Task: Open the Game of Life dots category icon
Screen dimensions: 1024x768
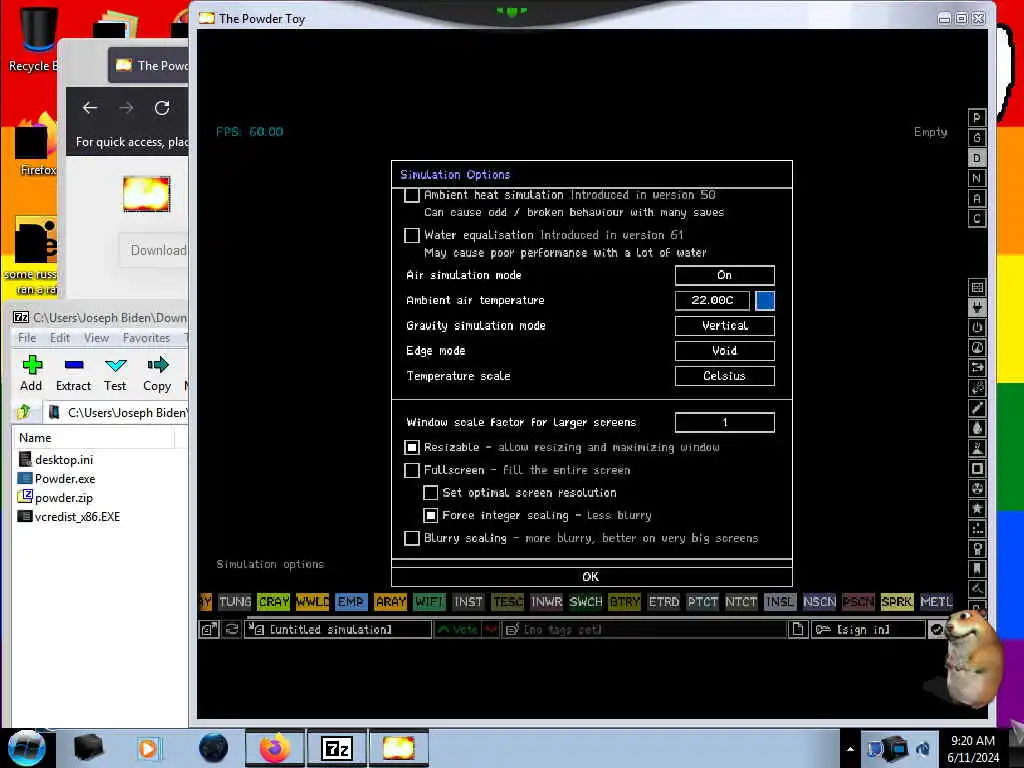Action: tap(977, 529)
